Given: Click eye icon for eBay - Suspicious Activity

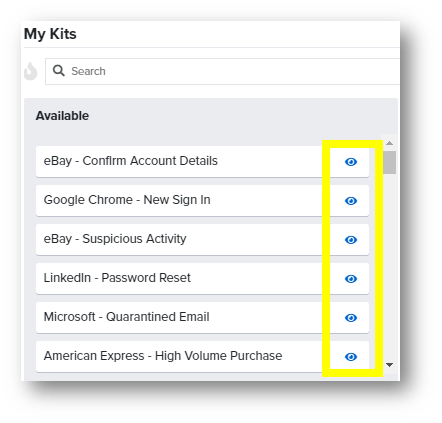Looking at the screenshot, I should point(351,240).
